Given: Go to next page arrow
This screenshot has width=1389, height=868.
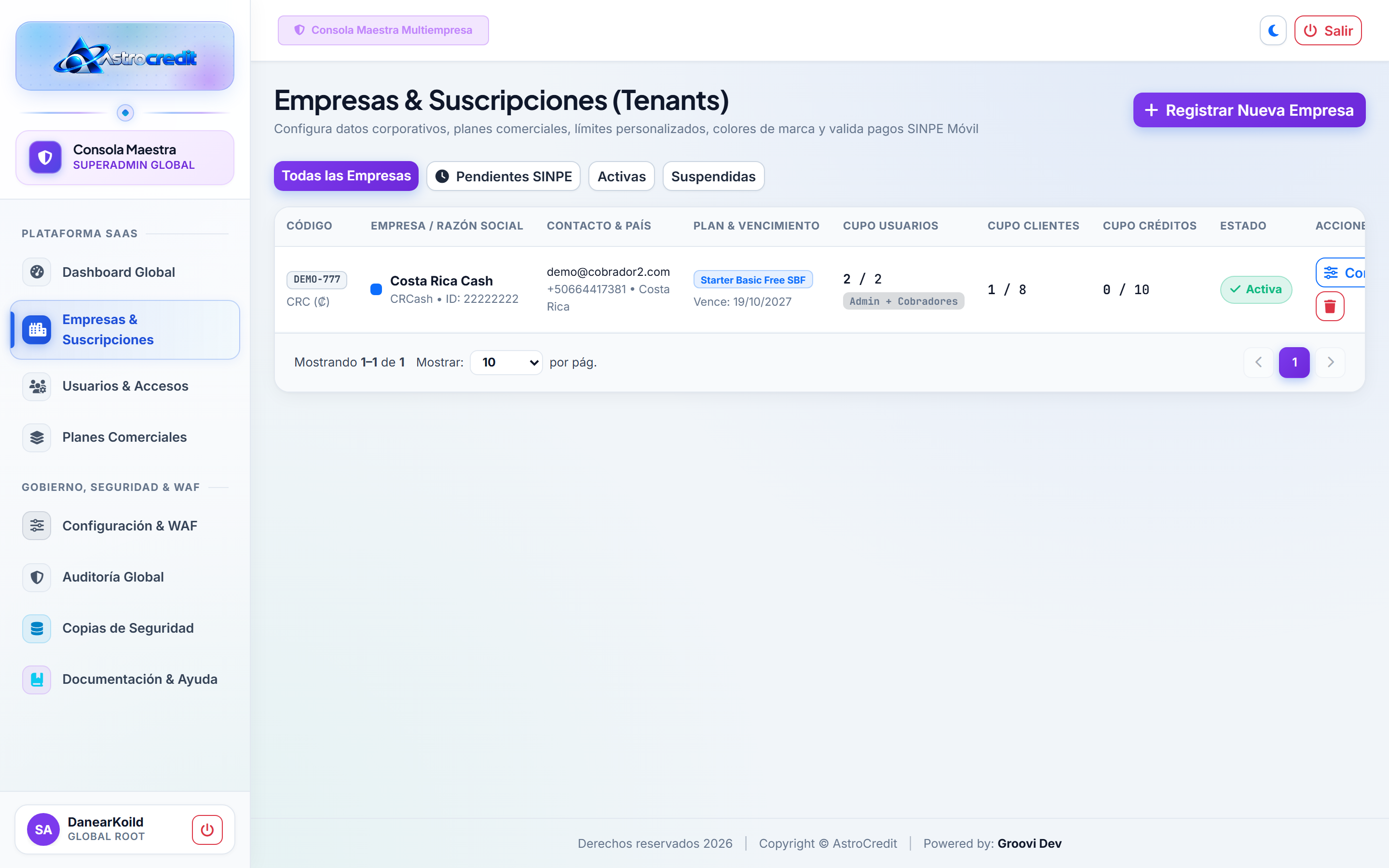Looking at the screenshot, I should point(1331,362).
